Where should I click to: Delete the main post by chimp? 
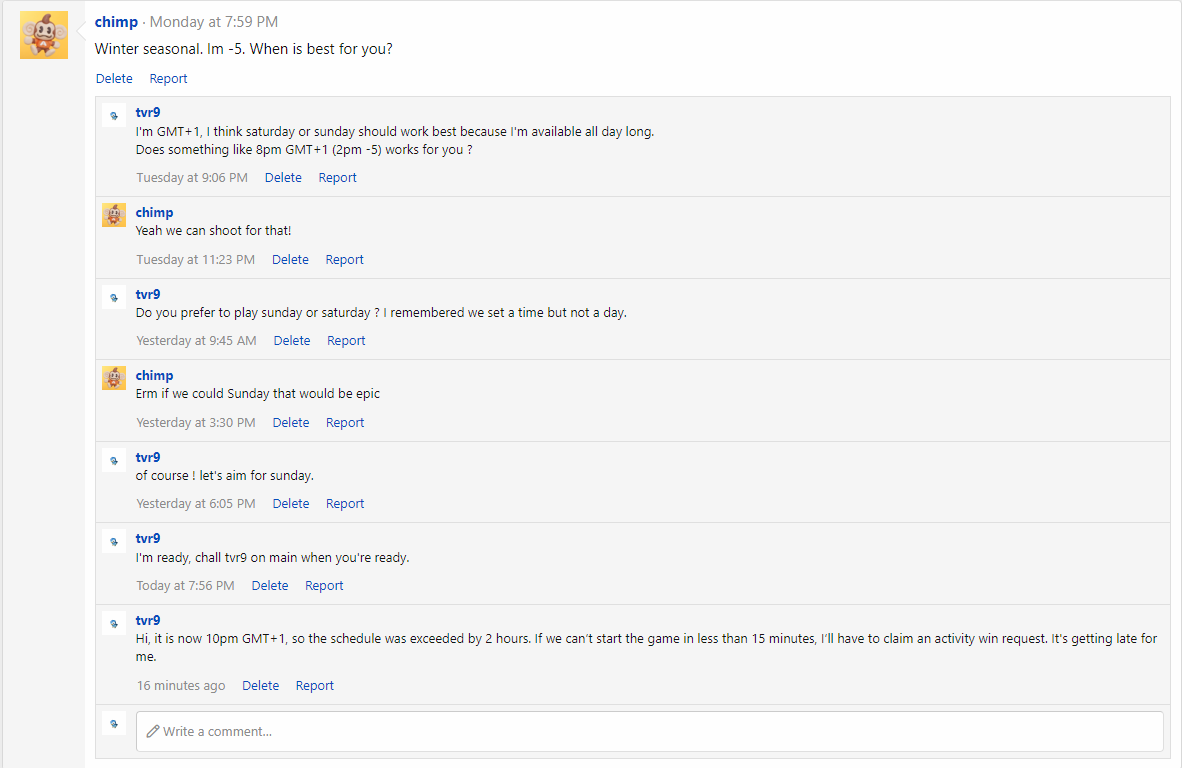[114, 78]
